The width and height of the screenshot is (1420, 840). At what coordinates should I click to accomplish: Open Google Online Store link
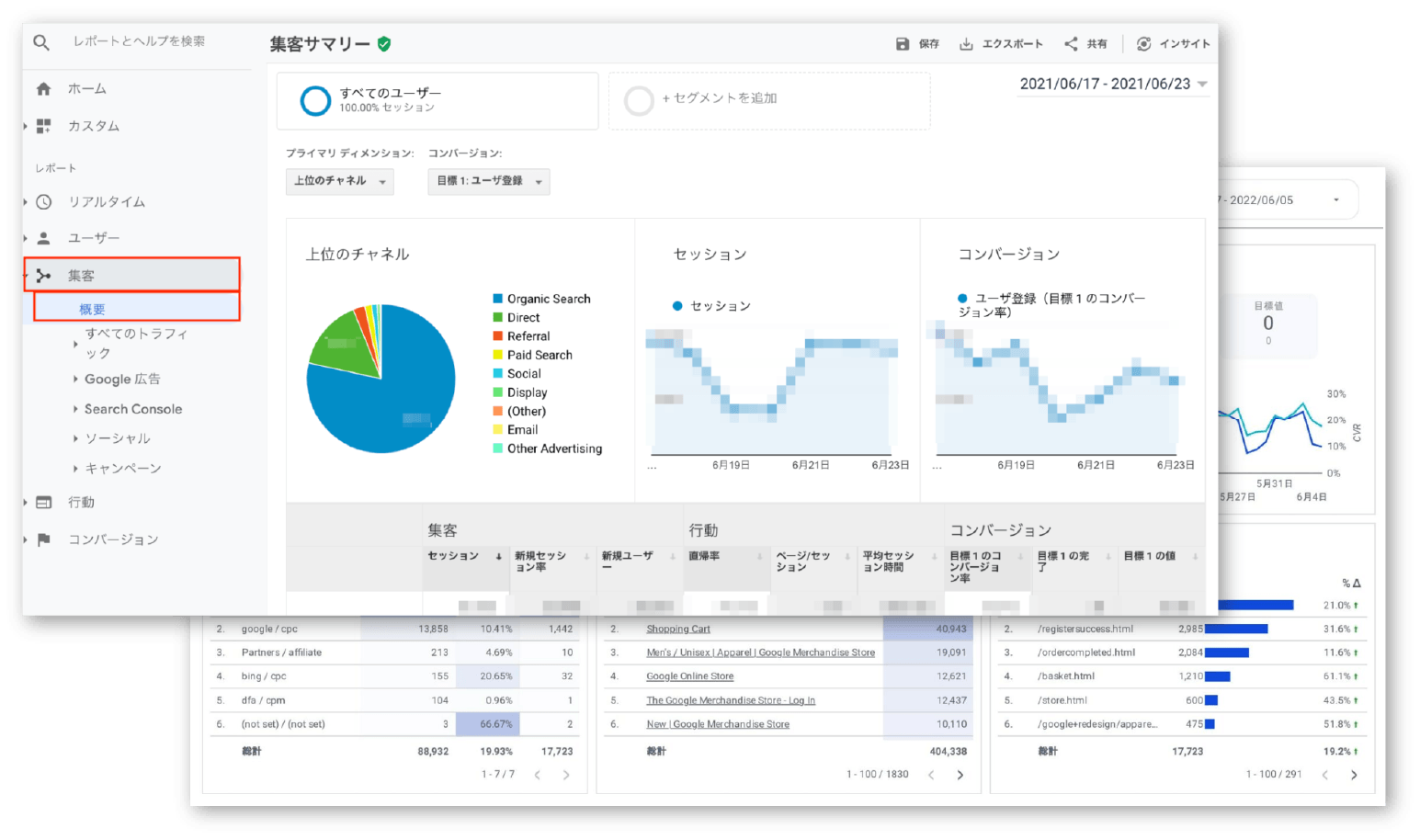[x=690, y=676]
